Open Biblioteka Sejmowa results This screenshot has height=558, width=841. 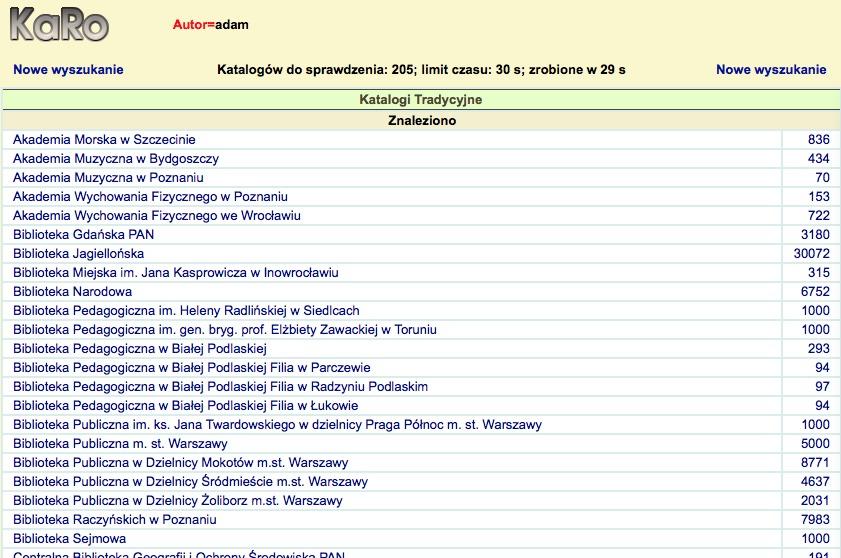pyautogui.click(x=70, y=539)
